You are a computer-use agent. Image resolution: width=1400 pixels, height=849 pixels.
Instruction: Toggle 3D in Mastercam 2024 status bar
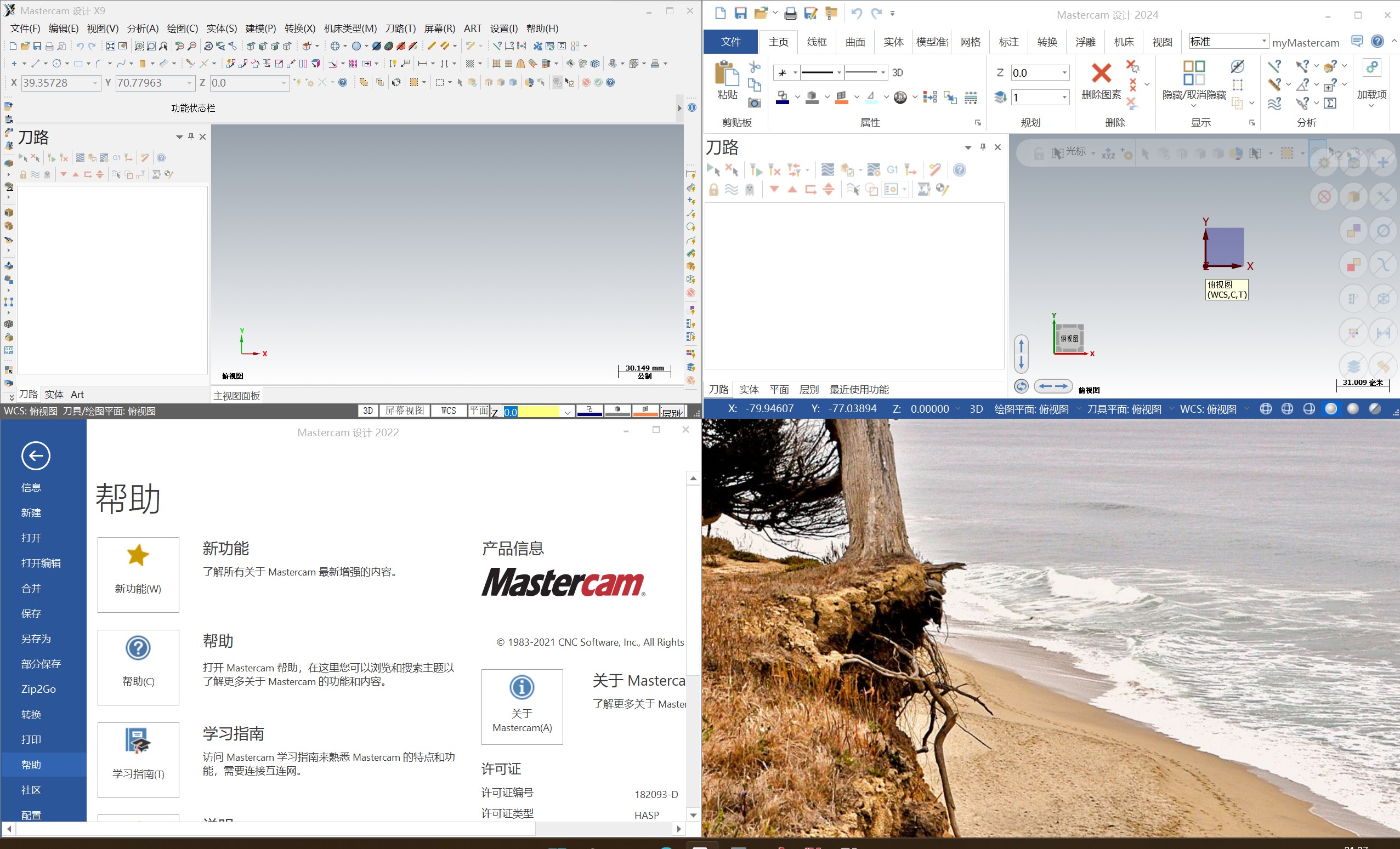976,409
